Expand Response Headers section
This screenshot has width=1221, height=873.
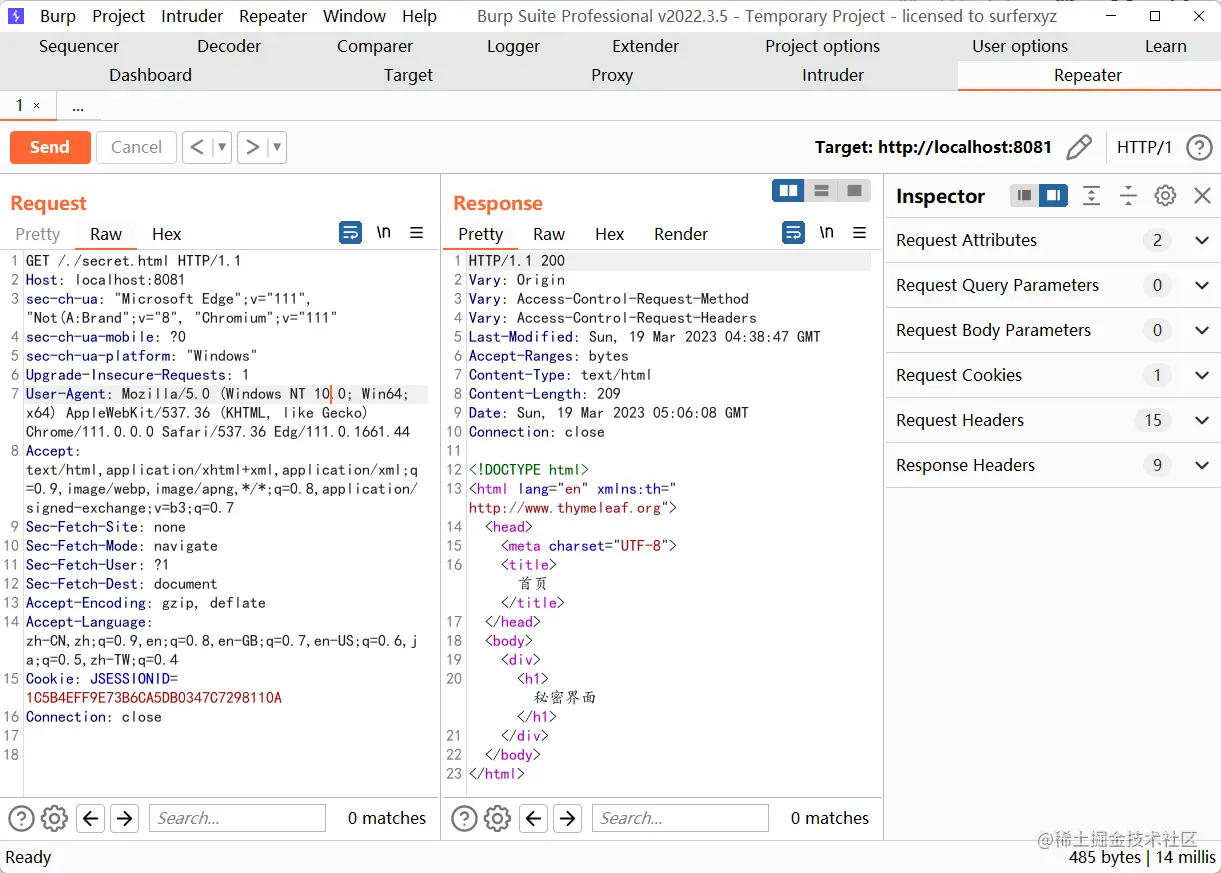(x=1202, y=465)
